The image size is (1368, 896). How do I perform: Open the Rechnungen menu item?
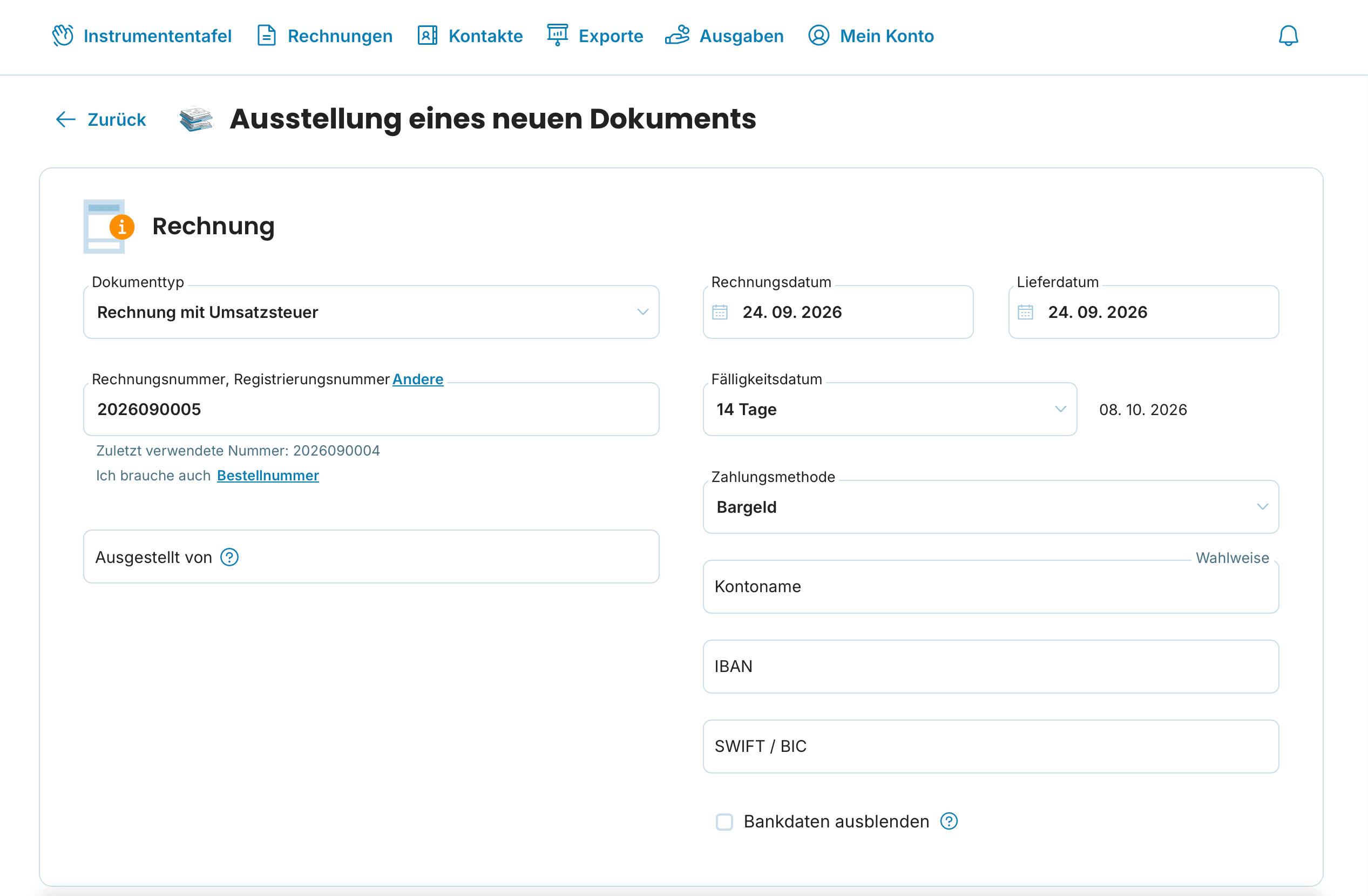325,36
